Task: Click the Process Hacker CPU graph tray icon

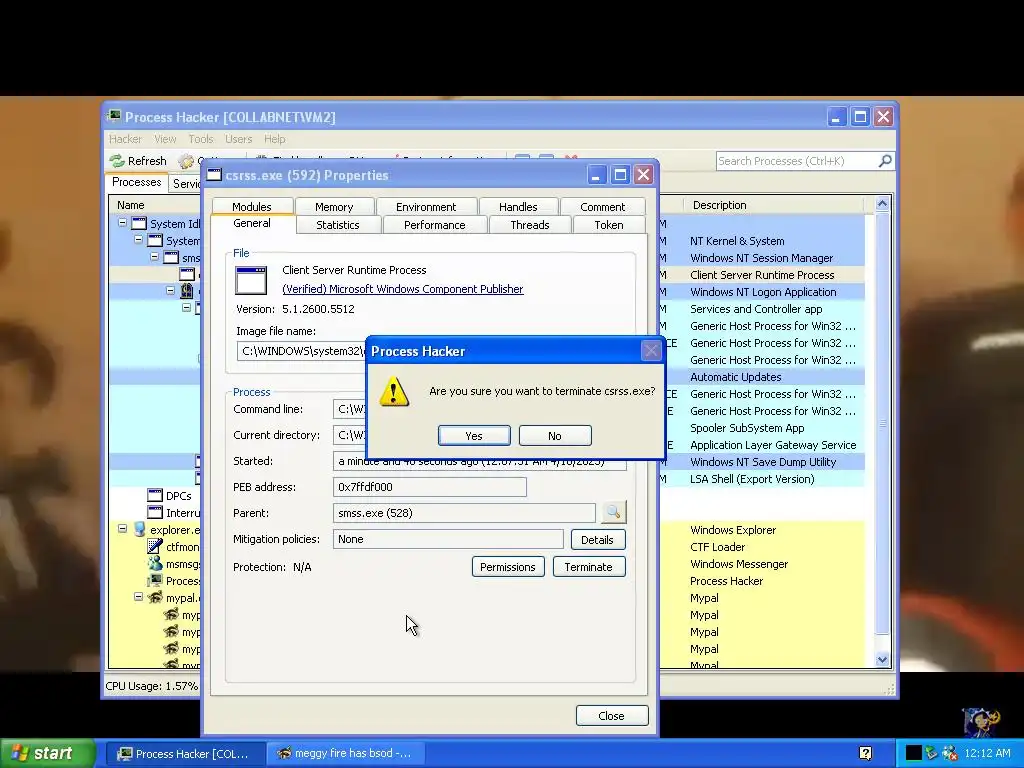Action: pyautogui.click(x=914, y=753)
